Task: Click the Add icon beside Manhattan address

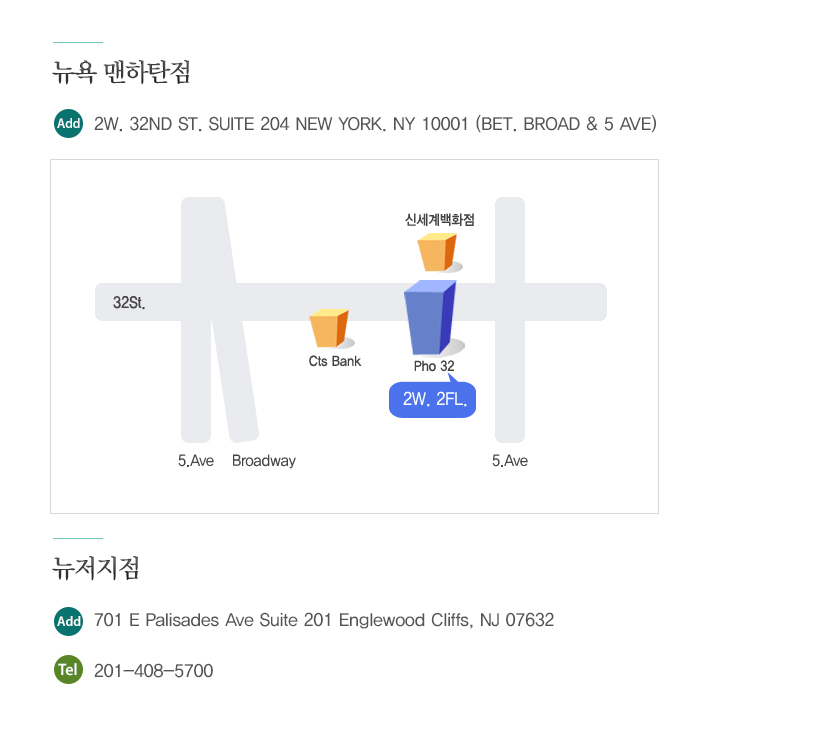Action: tap(69, 124)
